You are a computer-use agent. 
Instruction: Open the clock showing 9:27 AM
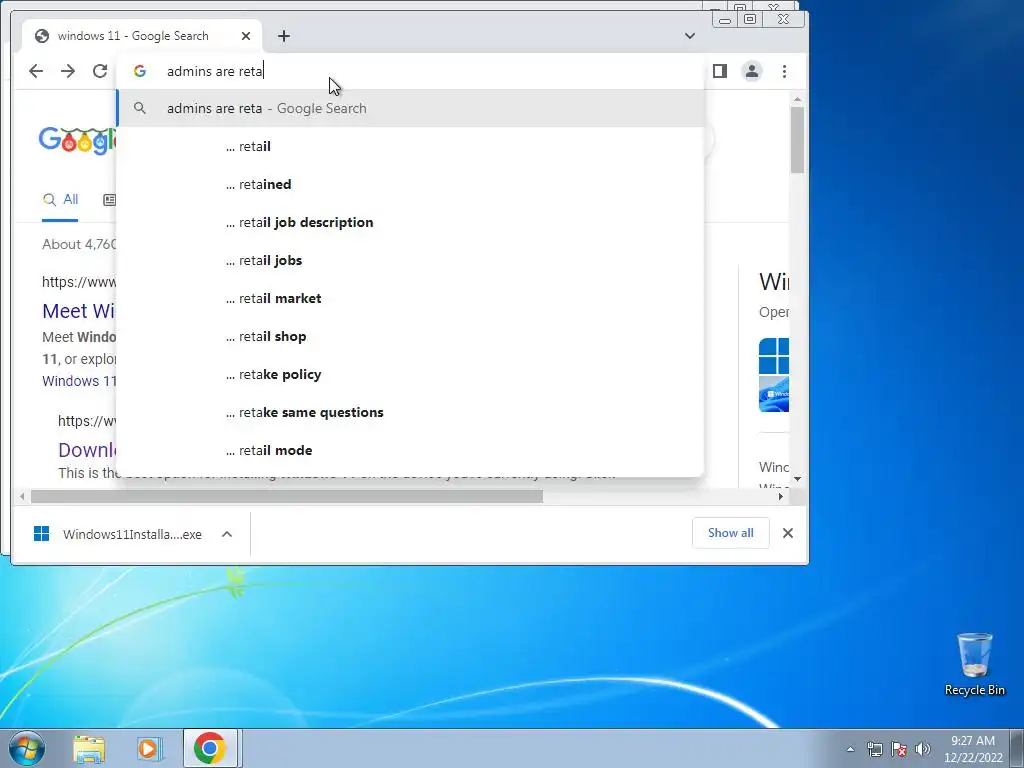[972, 749]
